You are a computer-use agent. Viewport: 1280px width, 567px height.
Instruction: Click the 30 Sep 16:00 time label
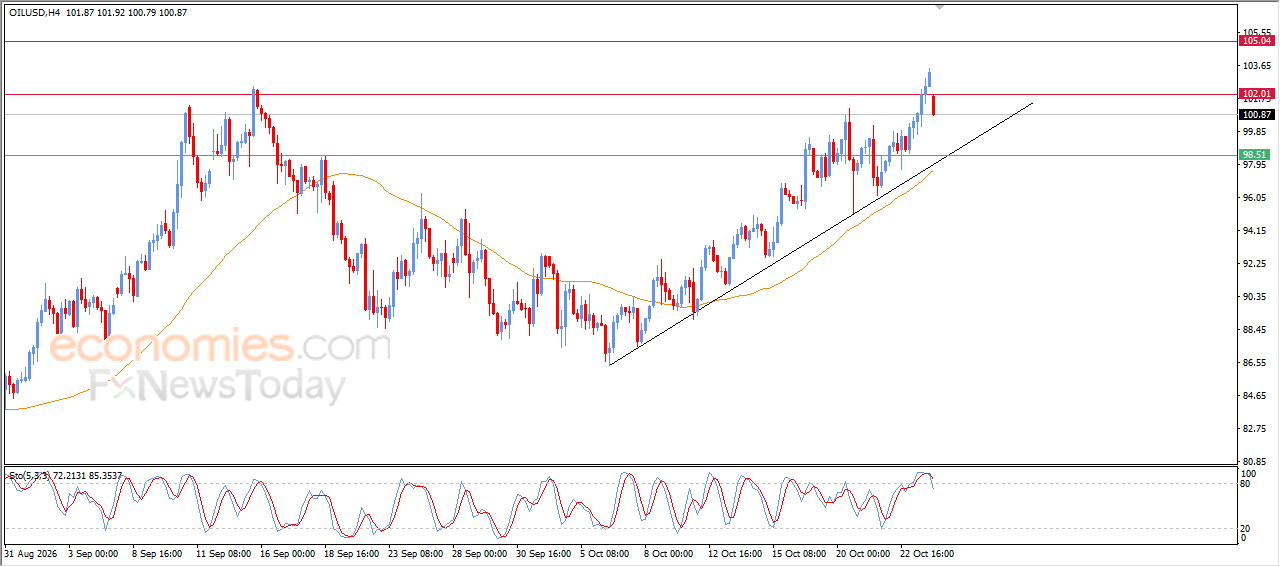click(543, 553)
